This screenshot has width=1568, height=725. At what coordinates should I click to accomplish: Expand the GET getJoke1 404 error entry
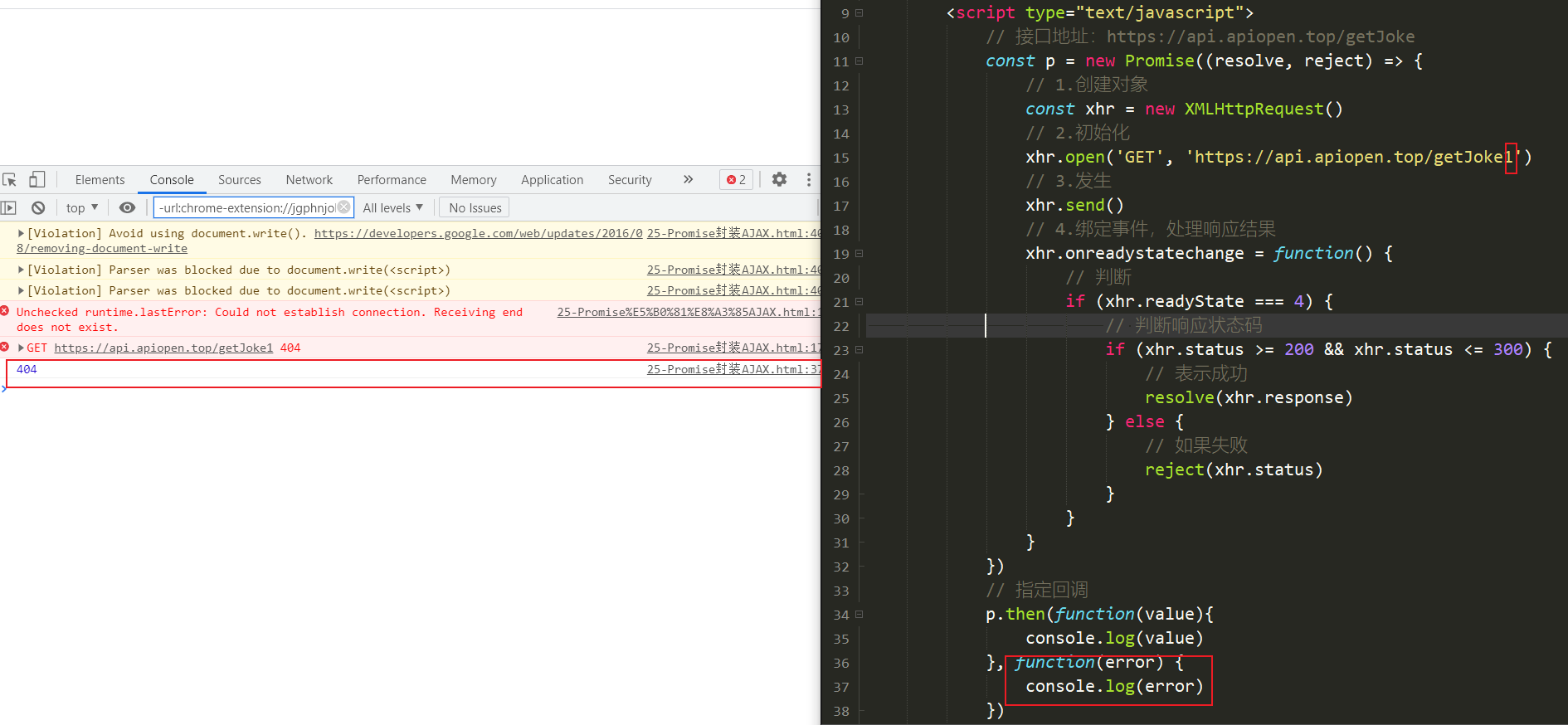click(21, 348)
